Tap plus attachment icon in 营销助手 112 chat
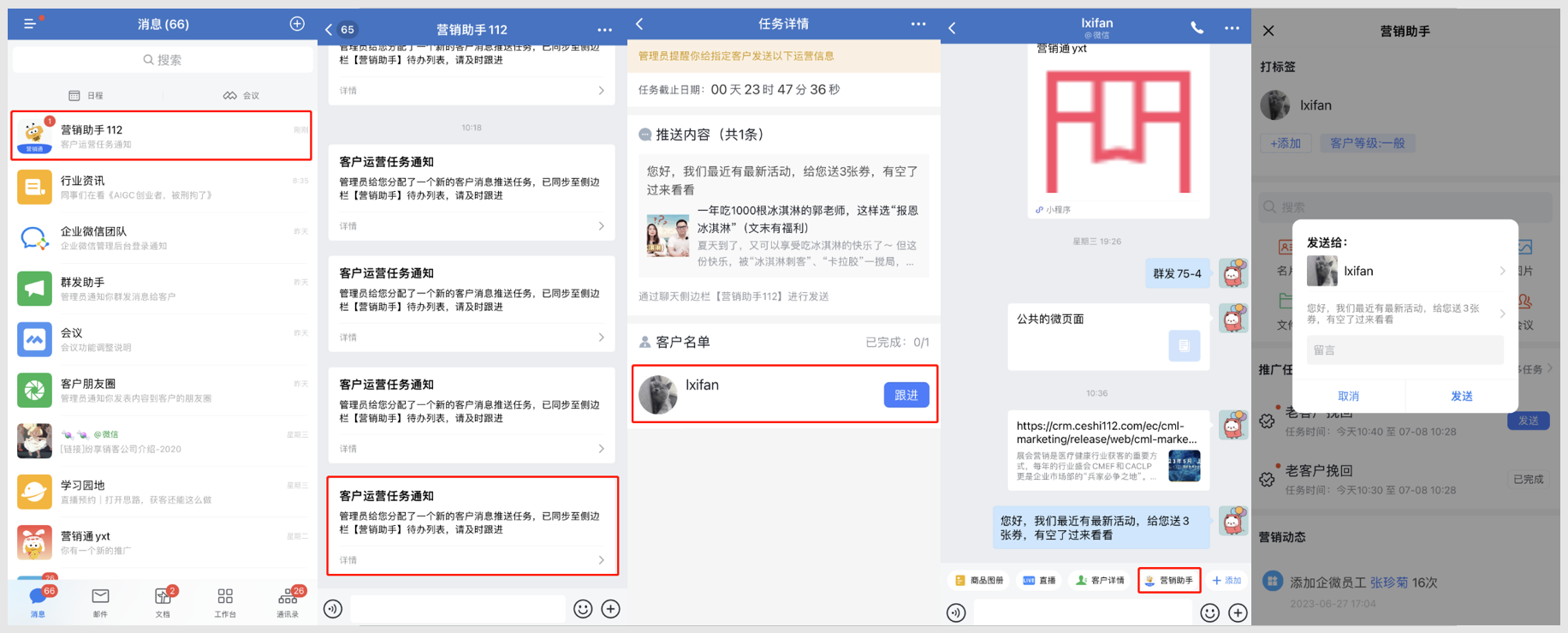This screenshot has height=633, width=1568. click(x=610, y=609)
